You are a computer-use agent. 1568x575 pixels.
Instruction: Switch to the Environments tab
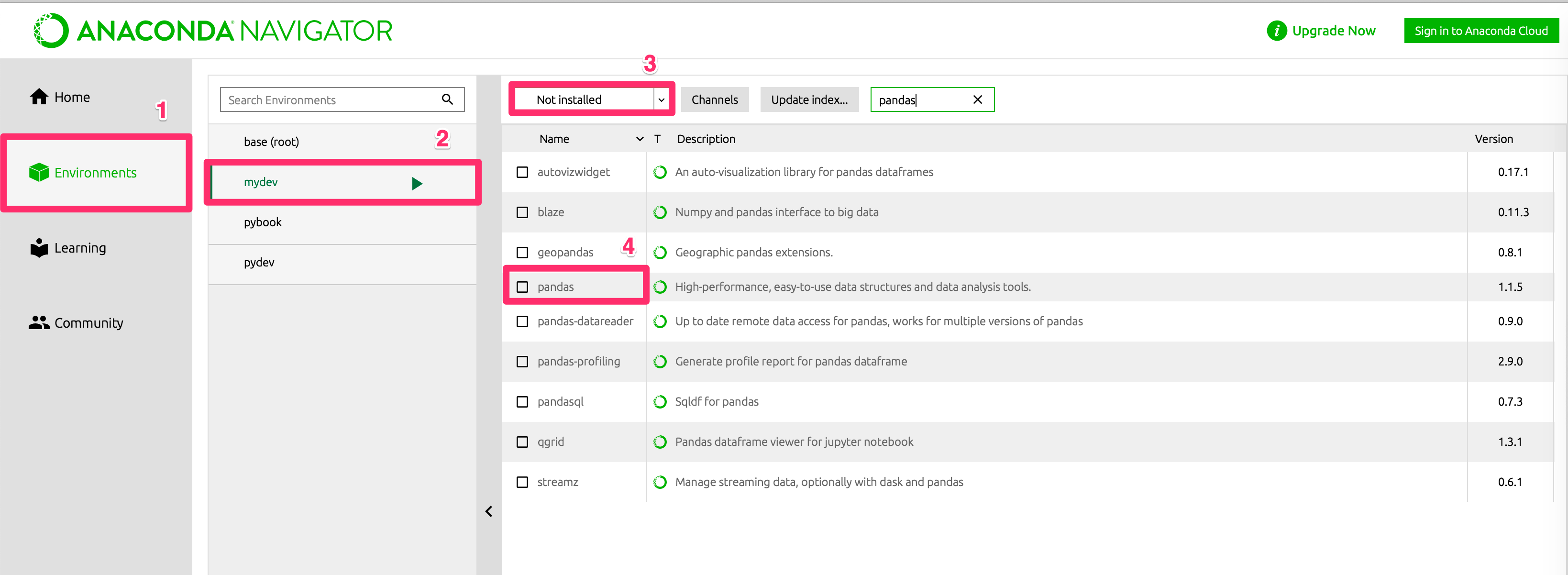(x=95, y=173)
